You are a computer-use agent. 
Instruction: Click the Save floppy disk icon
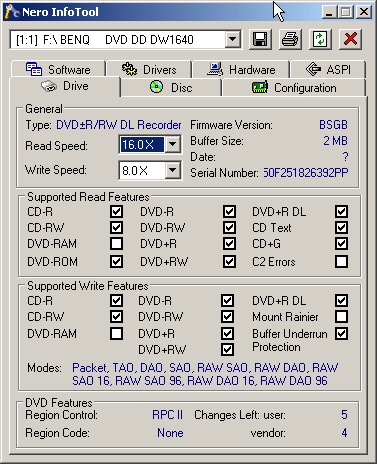pos(260,40)
